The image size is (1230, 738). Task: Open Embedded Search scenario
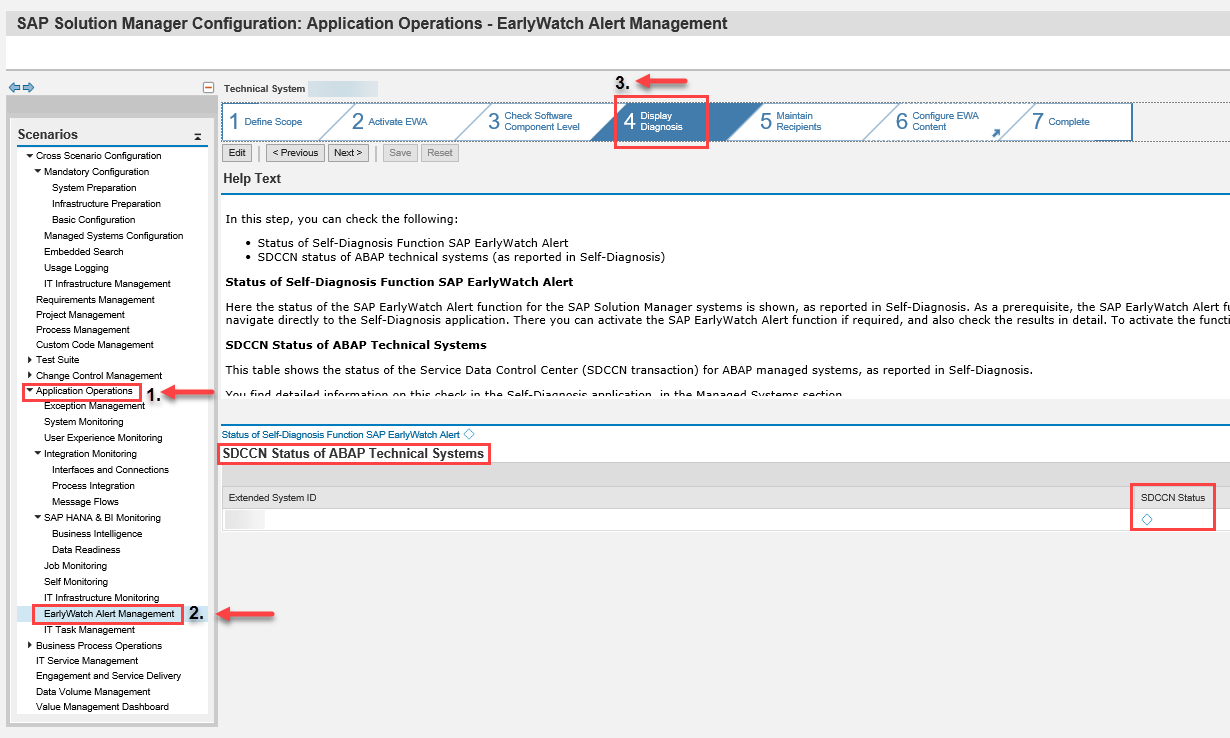(84, 252)
